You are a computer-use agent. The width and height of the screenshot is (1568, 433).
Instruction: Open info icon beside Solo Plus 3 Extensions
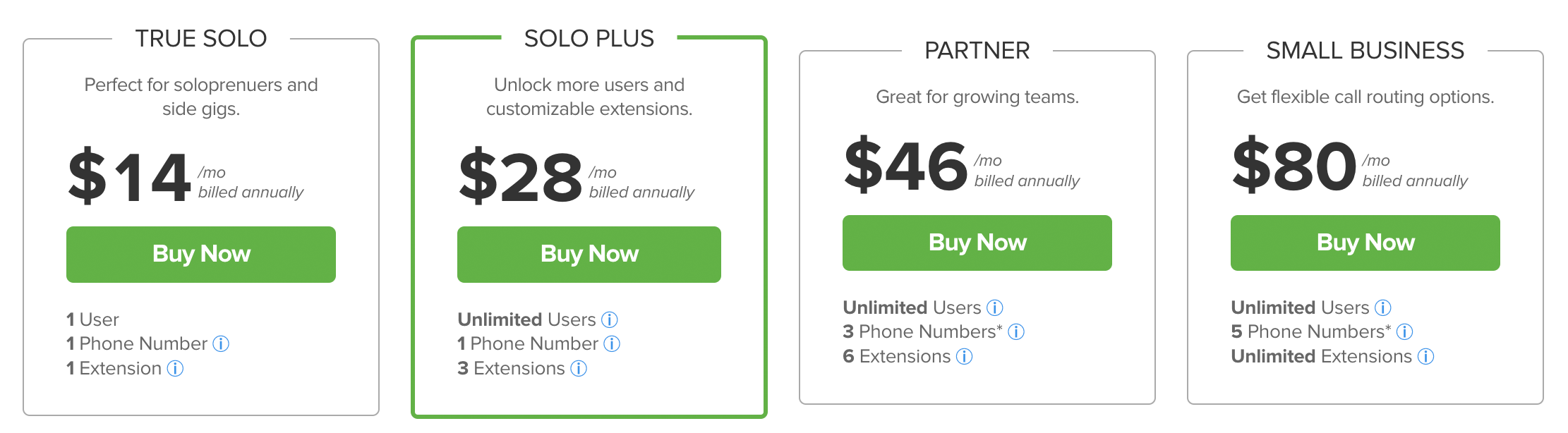(579, 369)
